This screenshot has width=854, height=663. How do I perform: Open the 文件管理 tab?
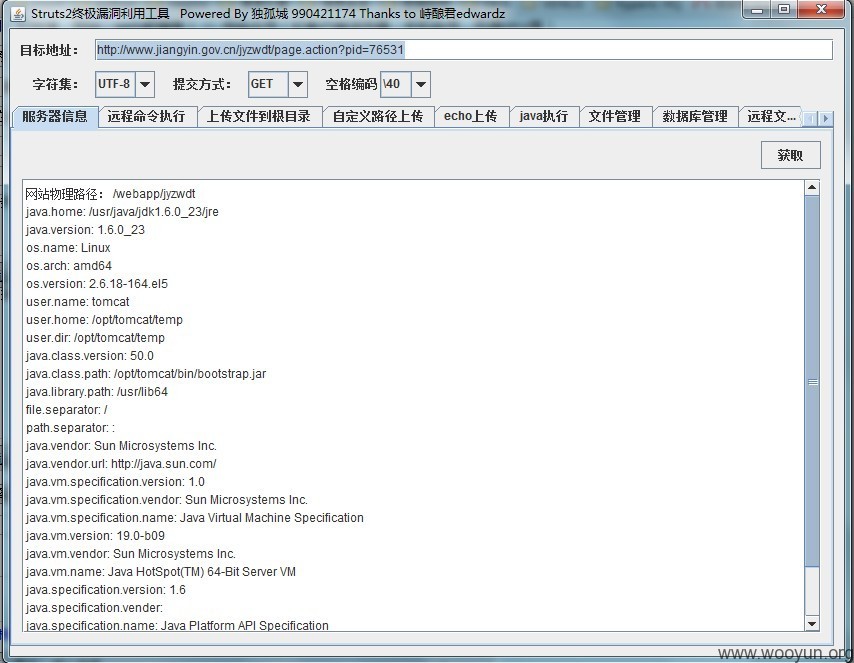click(x=614, y=117)
